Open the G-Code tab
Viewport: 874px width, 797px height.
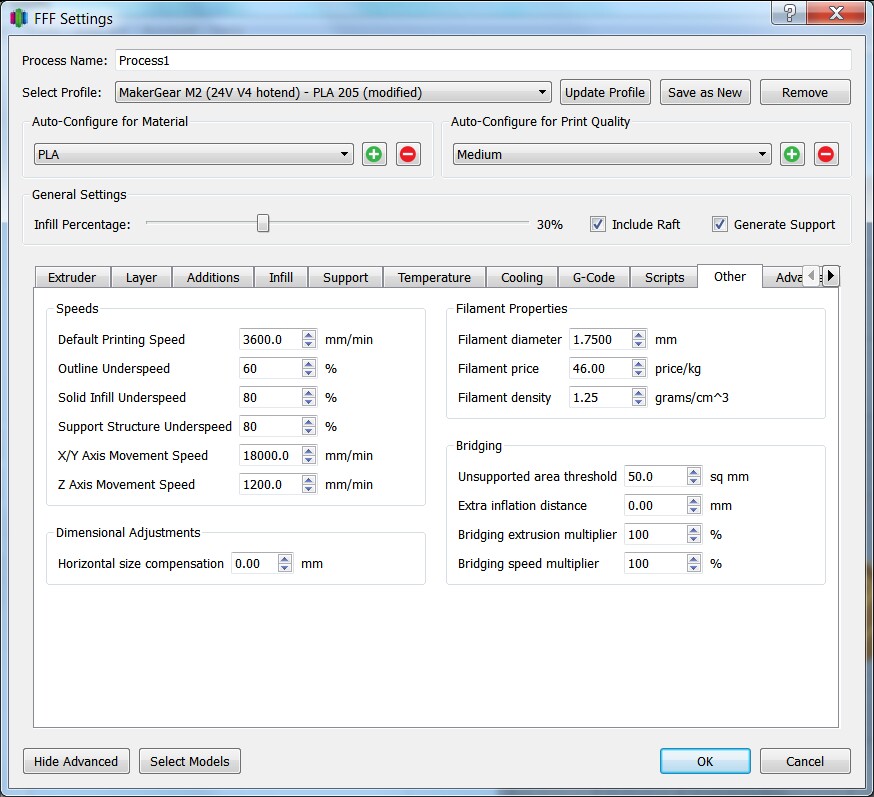(x=594, y=278)
